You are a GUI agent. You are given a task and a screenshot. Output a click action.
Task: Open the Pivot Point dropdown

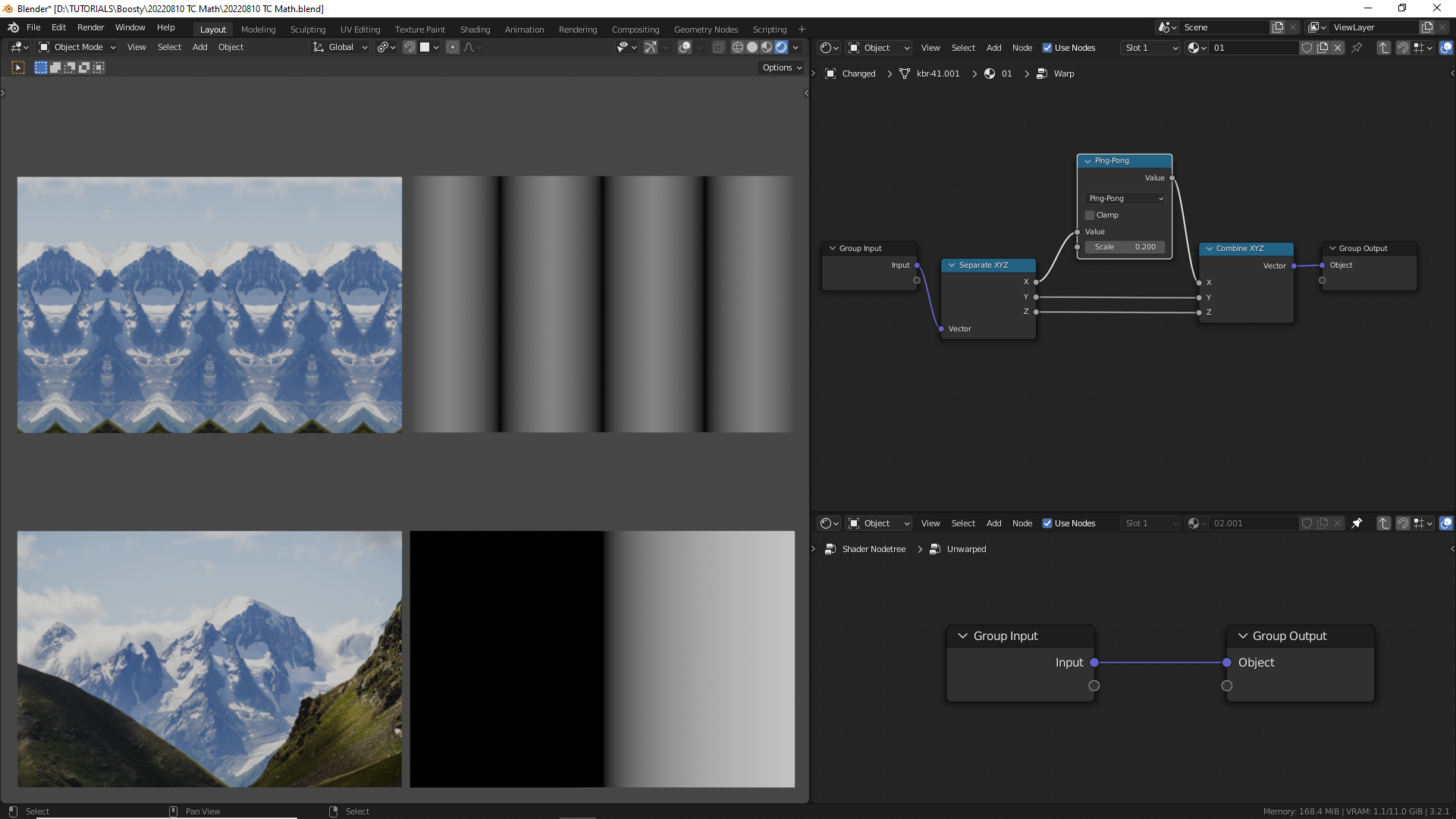[386, 47]
